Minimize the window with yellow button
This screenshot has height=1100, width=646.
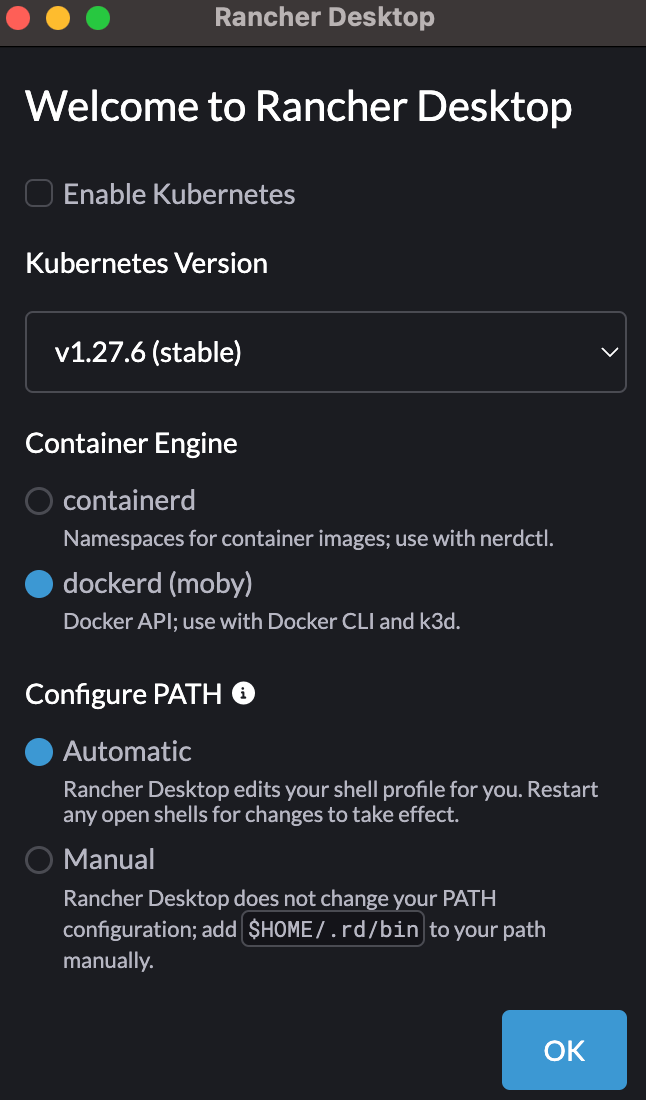point(58,18)
